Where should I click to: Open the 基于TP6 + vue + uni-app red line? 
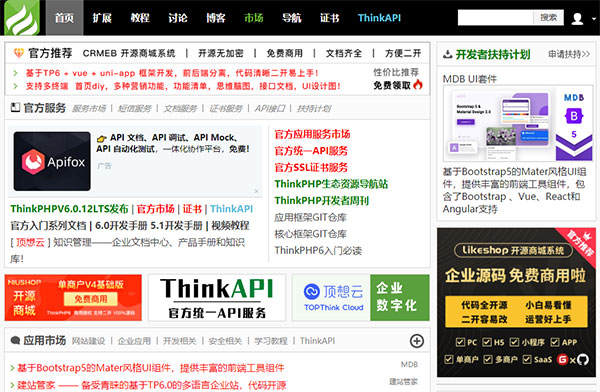(172, 73)
